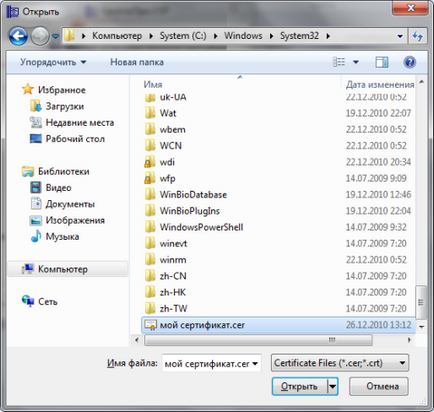Refresh the System32 folder listing

coord(418,36)
